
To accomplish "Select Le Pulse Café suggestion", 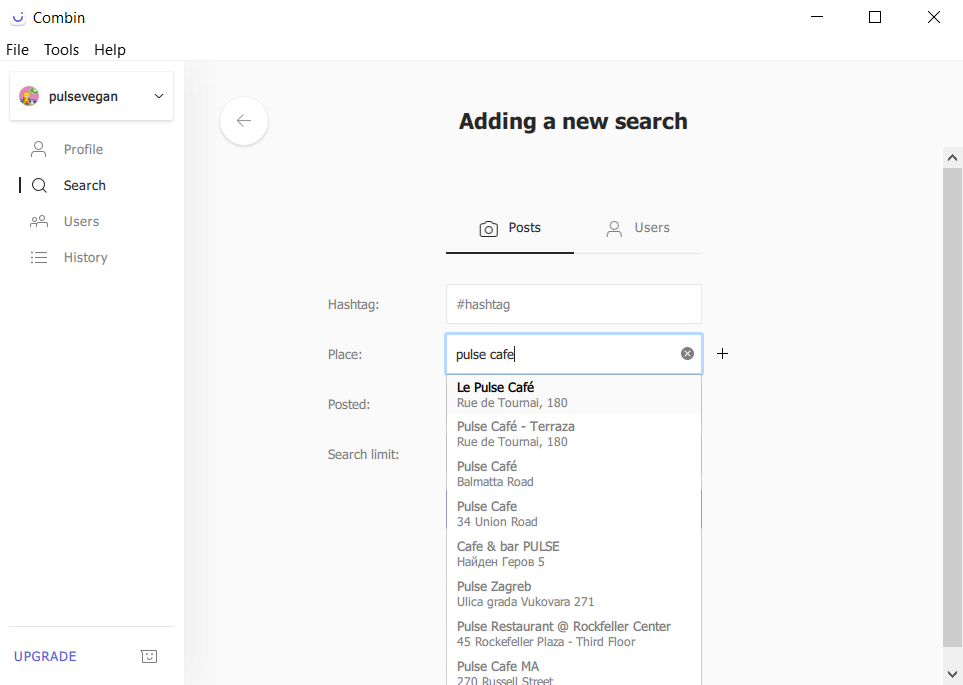I will [574, 394].
